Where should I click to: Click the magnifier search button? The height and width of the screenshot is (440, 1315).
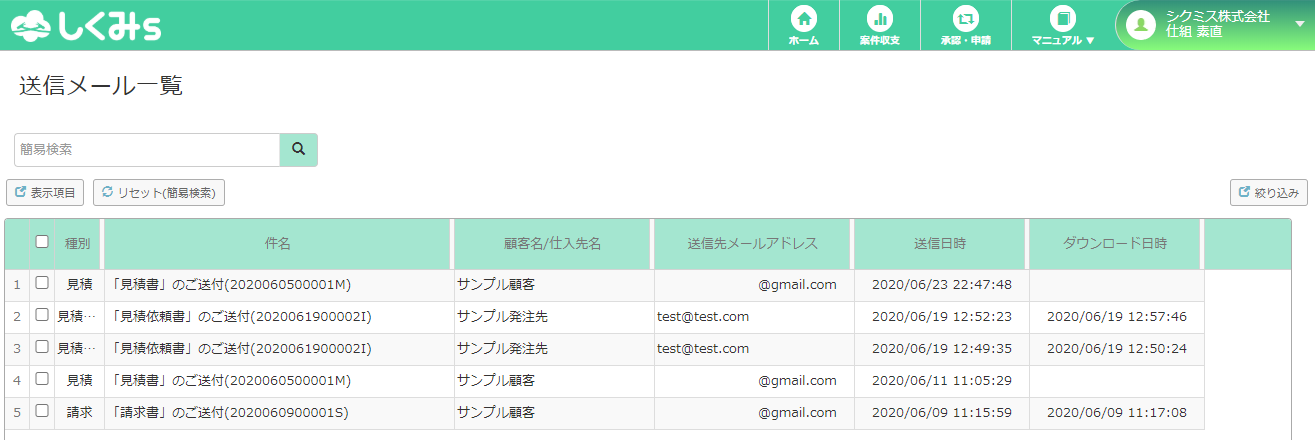tap(298, 149)
